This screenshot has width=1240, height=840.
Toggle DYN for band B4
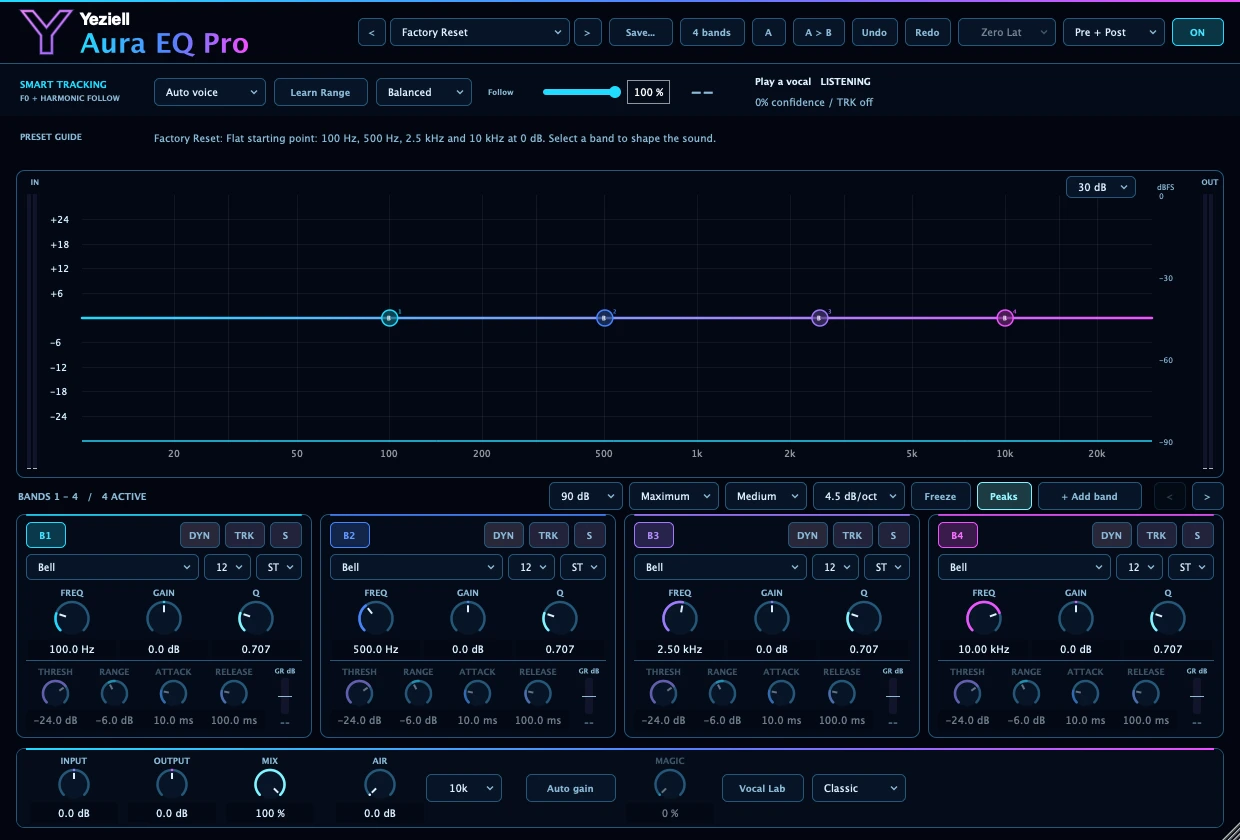click(x=1112, y=535)
